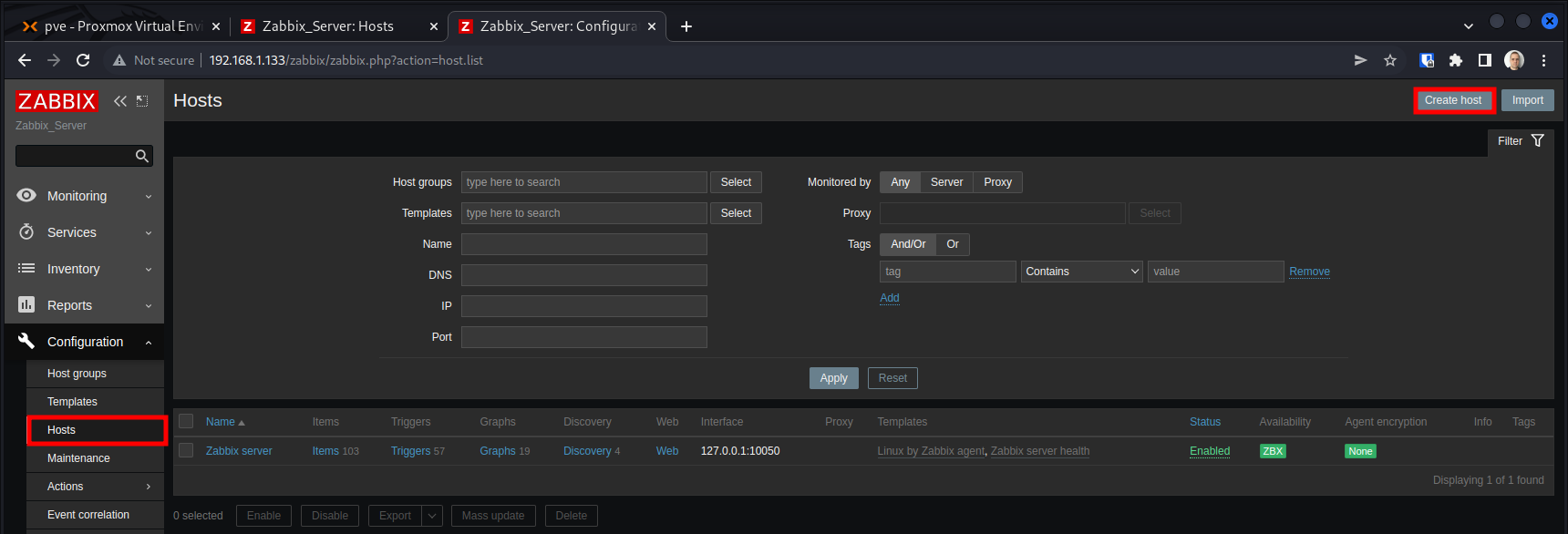1568x534 pixels.
Task: Click the Not secure warning icon
Action: click(x=119, y=60)
